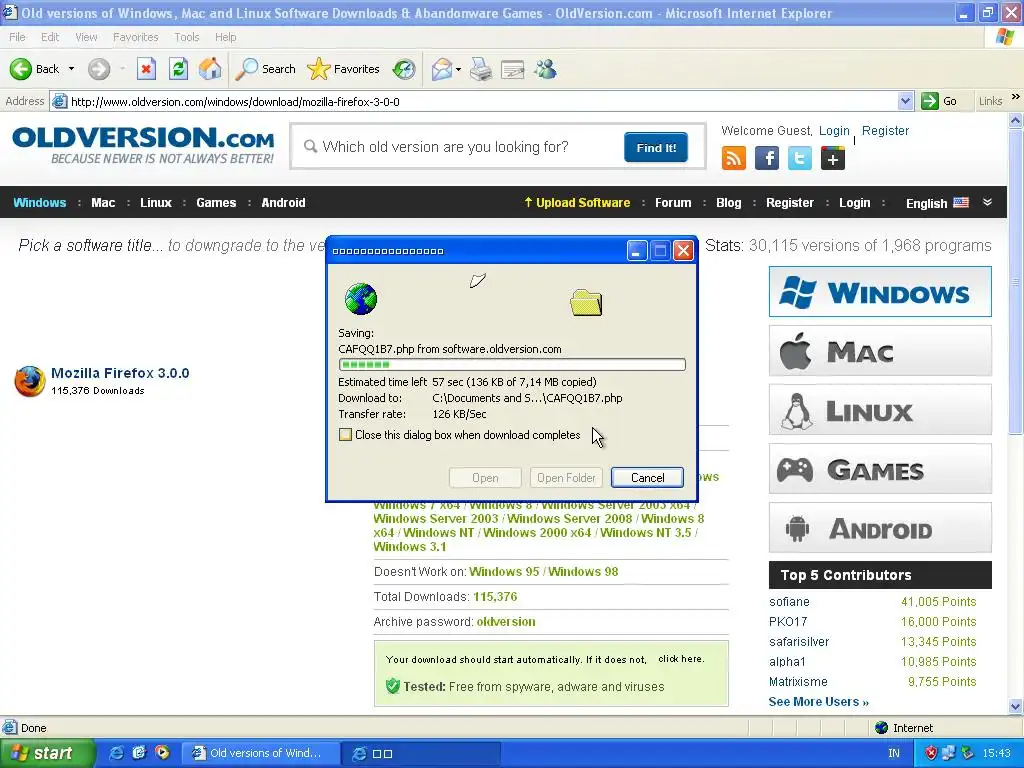The width and height of the screenshot is (1024, 768).
Task: Click the Mozilla Firefox logo icon
Action: click(30, 381)
